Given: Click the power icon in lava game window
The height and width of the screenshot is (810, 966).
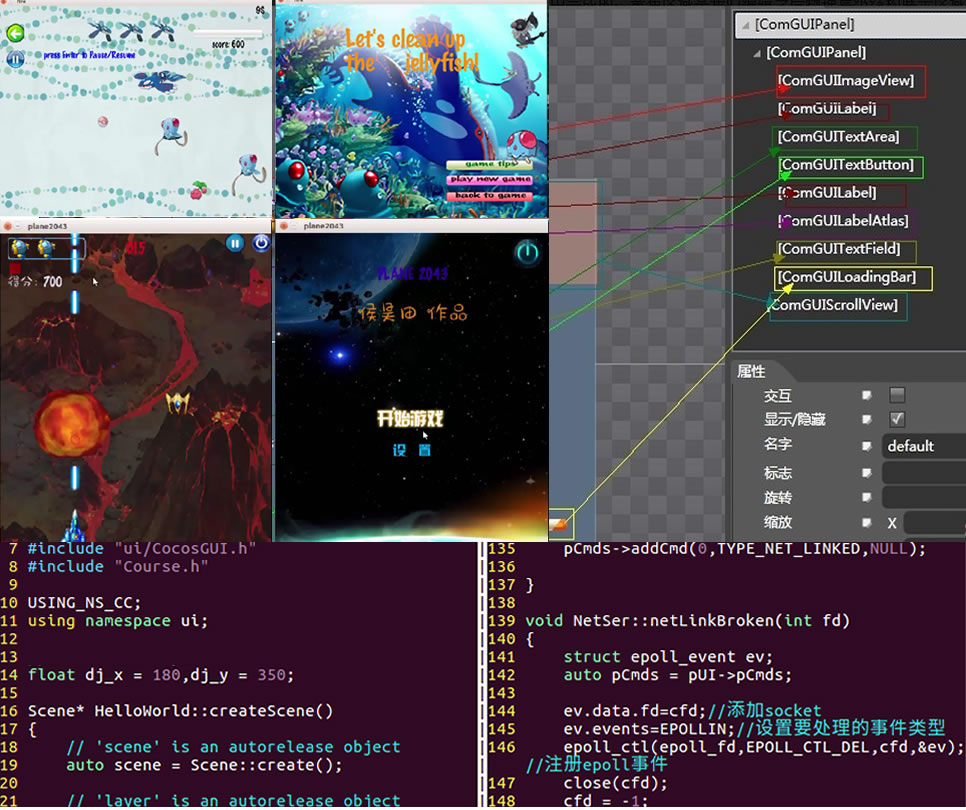Looking at the screenshot, I should (x=261, y=243).
